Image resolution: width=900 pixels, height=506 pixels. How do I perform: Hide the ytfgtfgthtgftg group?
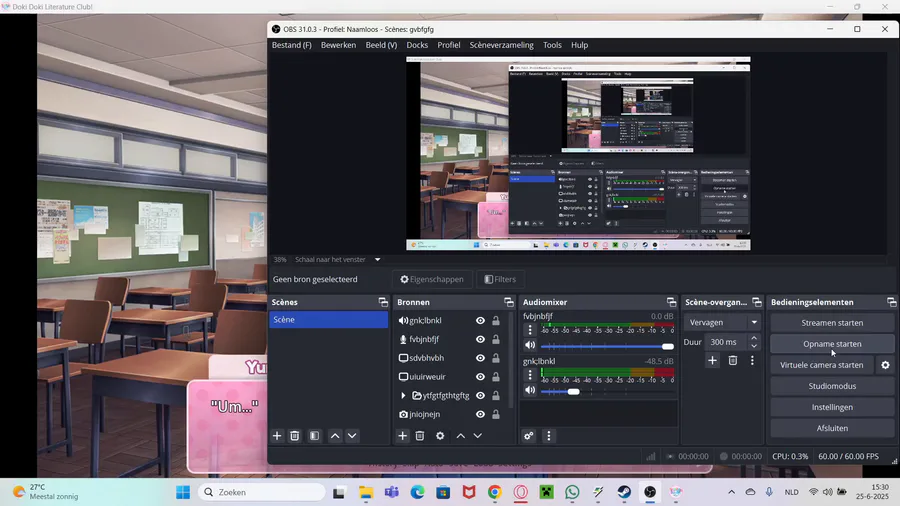coord(480,396)
